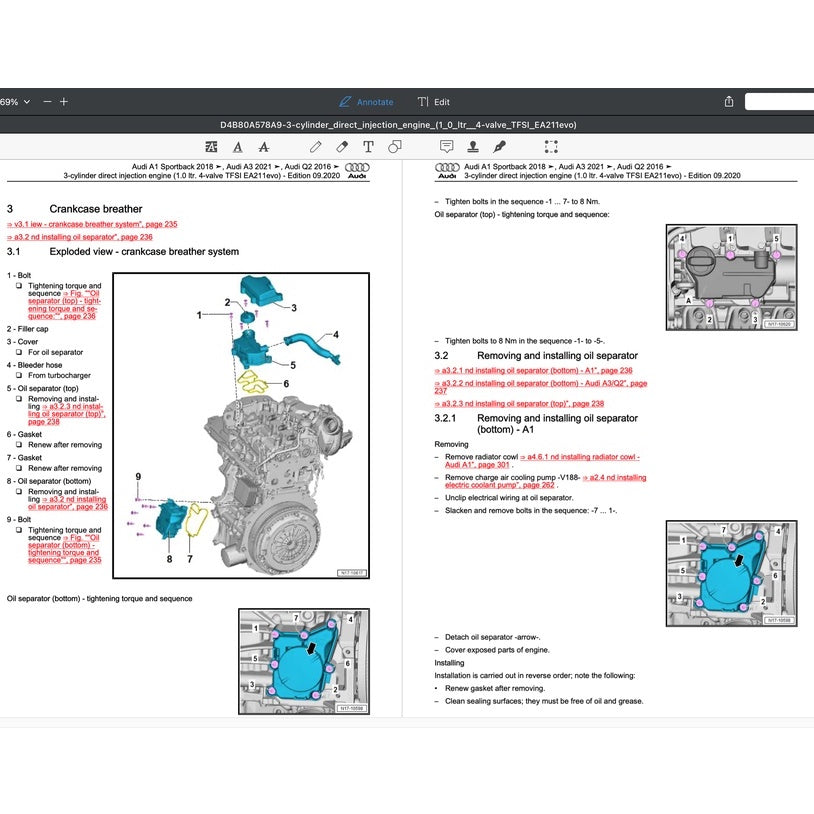Activate the selection rectangle tool
Viewport: 814px width, 814px height.
(551, 146)
